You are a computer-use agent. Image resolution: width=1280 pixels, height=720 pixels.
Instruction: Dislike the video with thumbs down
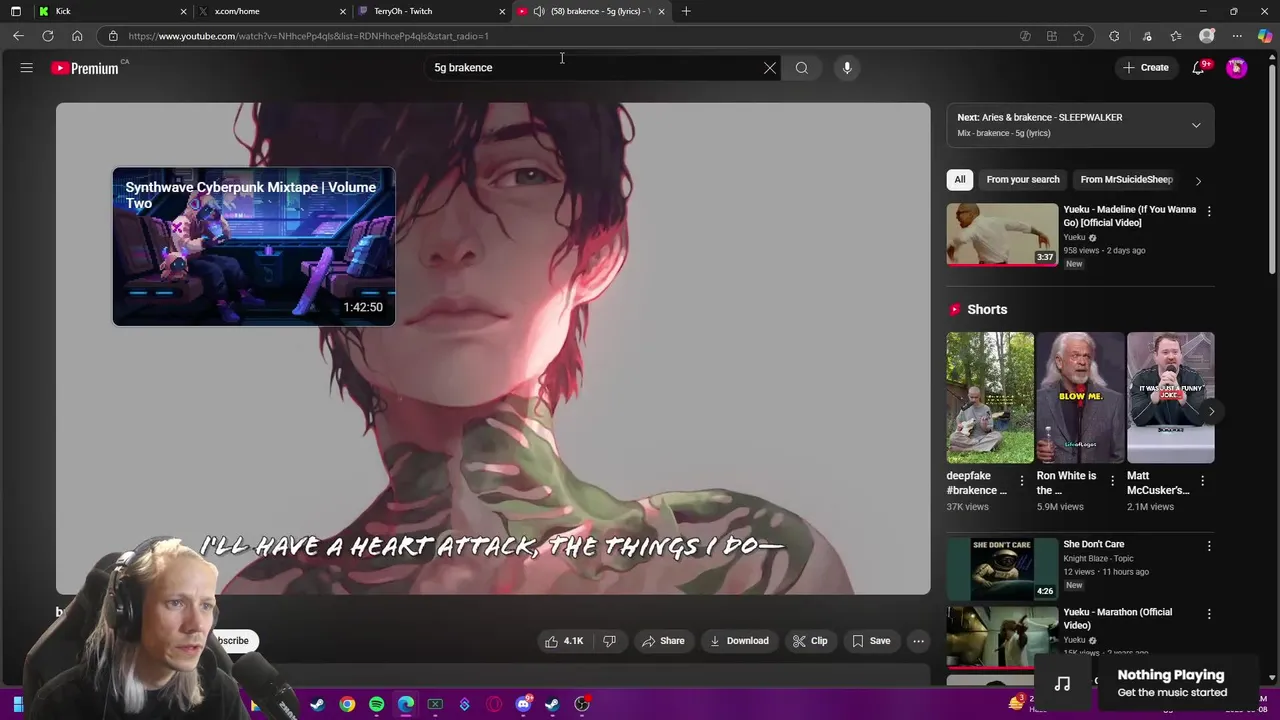pos(610,641)
